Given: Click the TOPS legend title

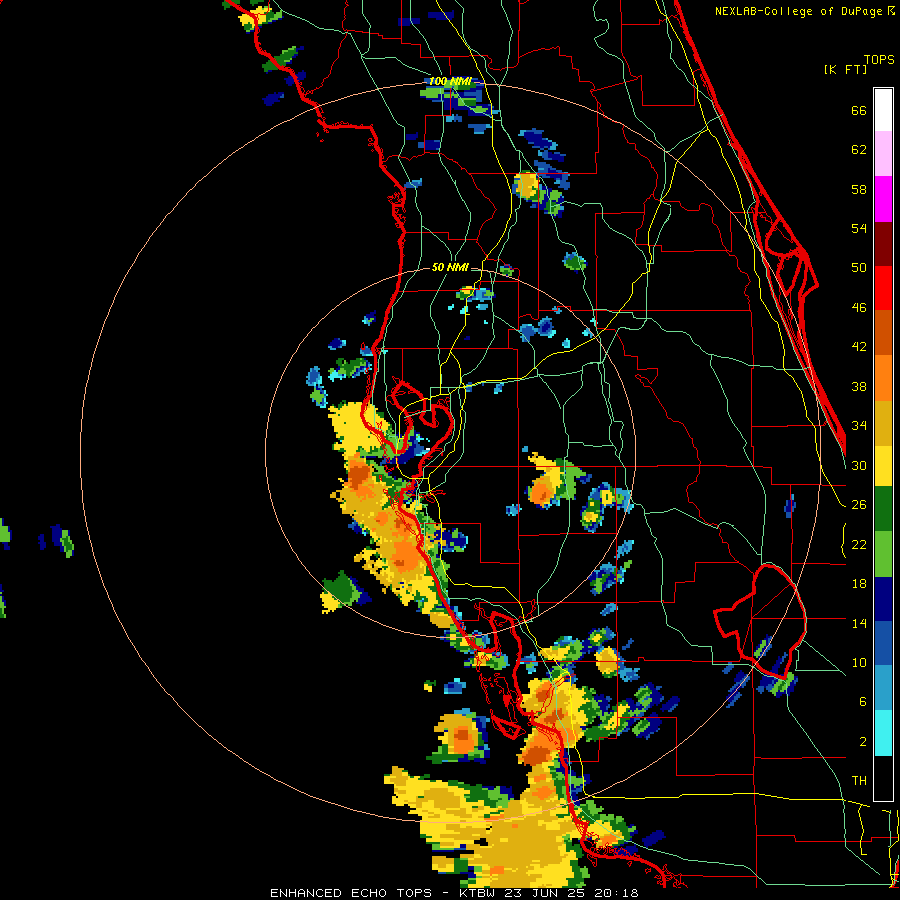Looking at the screenshot, I should point(879,59).
